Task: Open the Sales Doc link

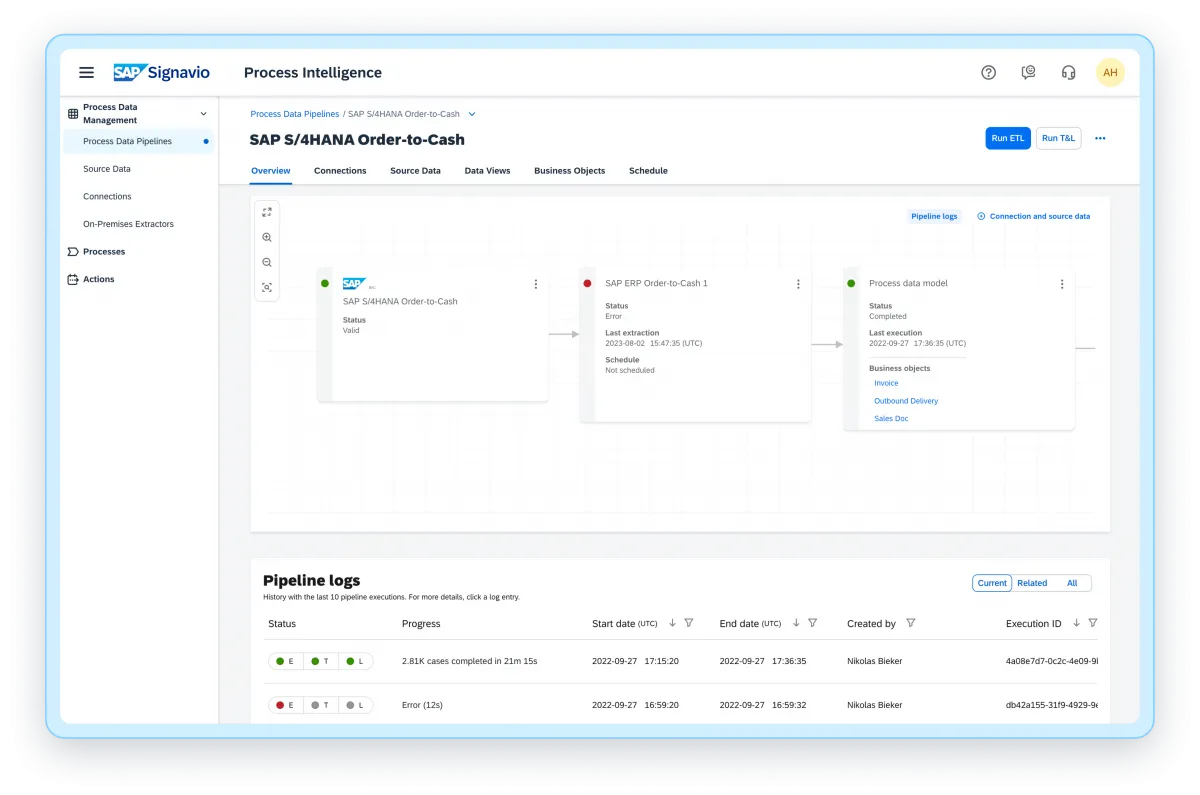Action: click(x=891, y=419)
